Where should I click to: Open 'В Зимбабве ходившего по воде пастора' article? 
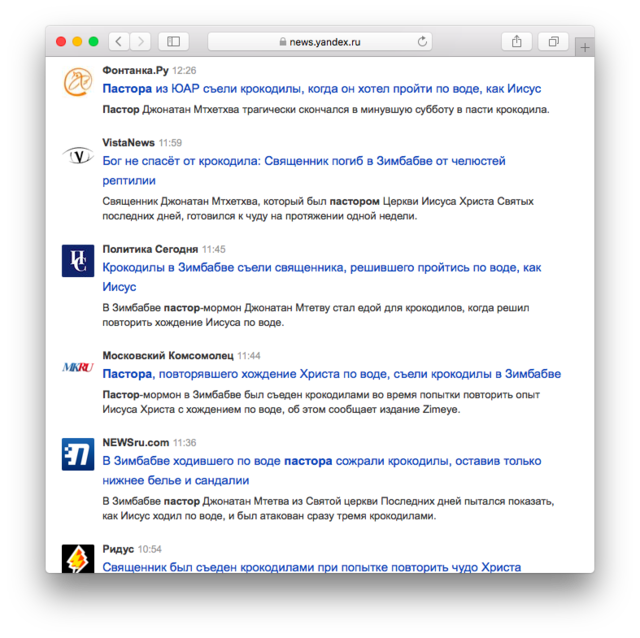pyautogui.click(x=321, y=461)
